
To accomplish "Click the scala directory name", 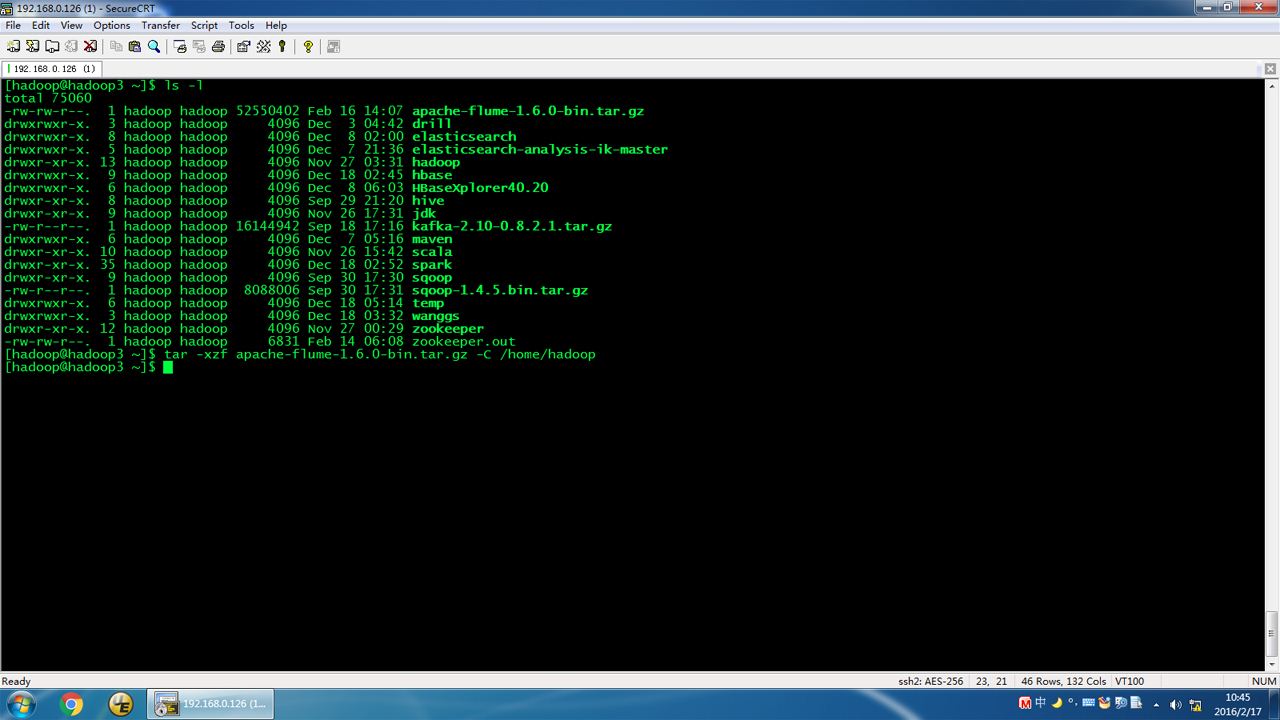I will pos(432,252).
